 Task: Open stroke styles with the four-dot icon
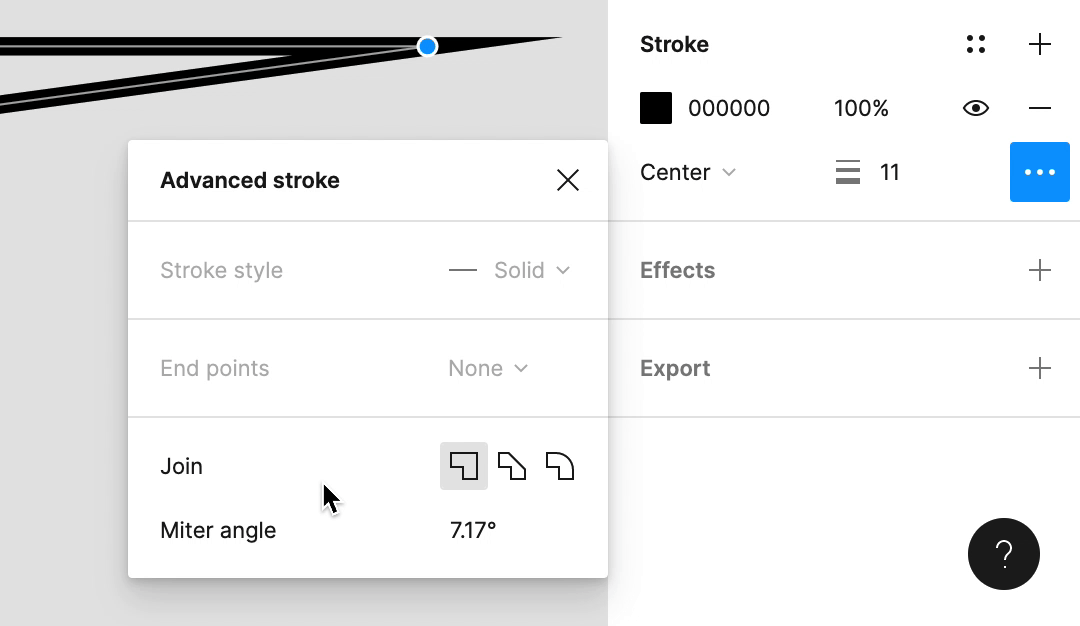click(976, 44)
